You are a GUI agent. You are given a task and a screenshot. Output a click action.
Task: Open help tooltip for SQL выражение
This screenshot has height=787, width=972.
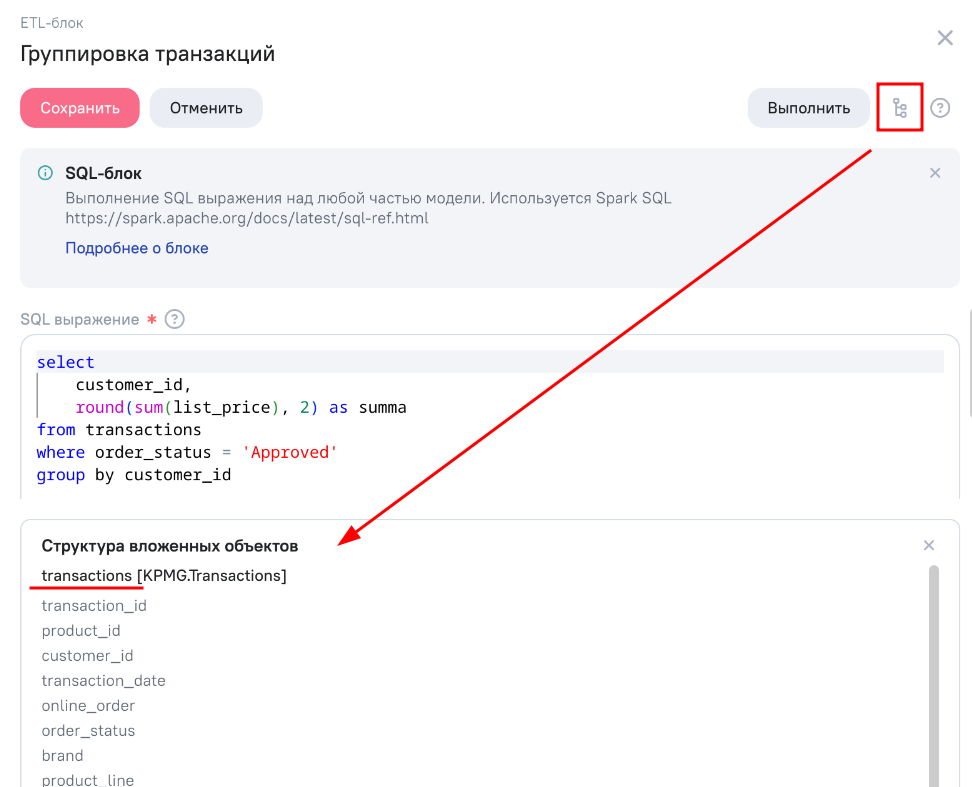click(x=175, y=319)
